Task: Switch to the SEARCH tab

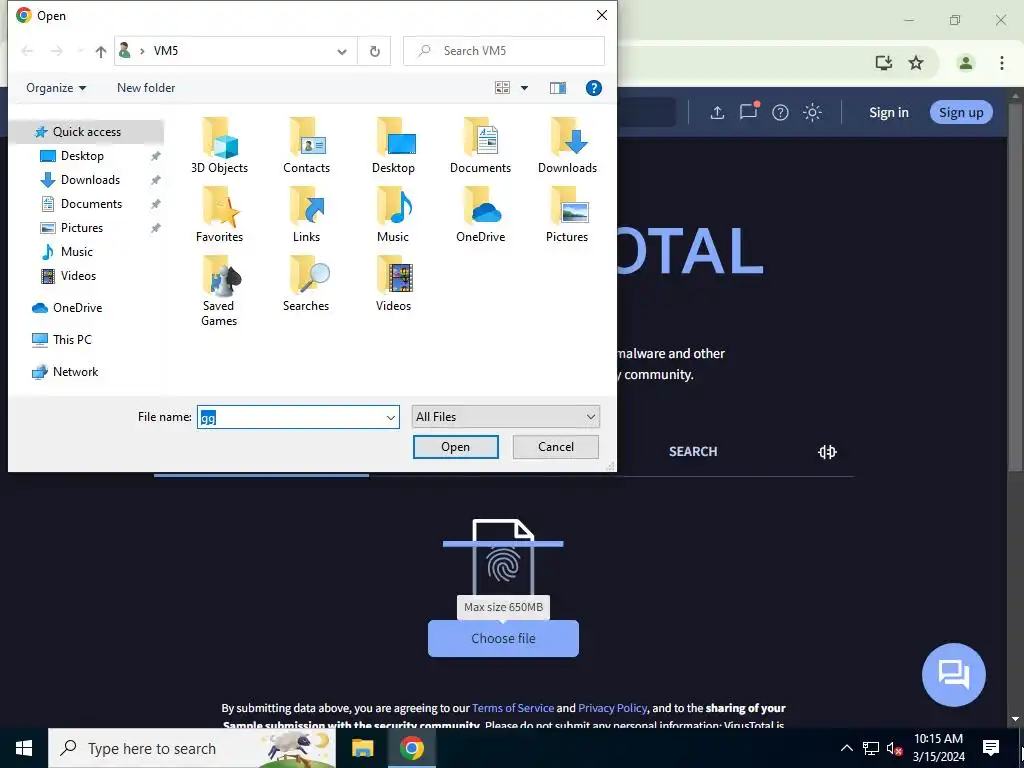Action: (693, 451)
